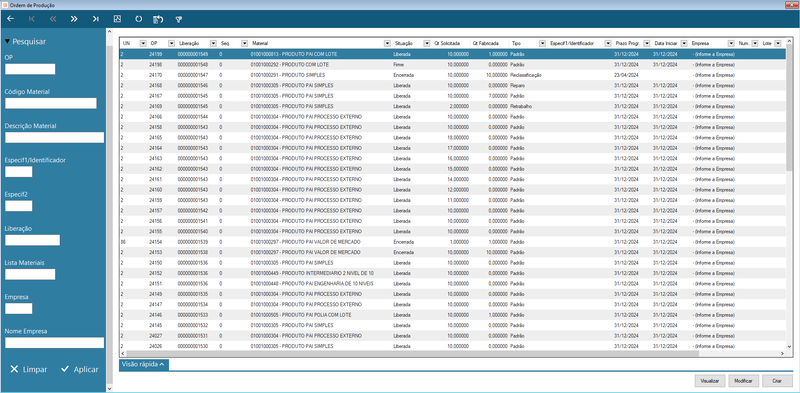The height and width of the screenshot is (393, 800).
Task: Focus the Descrição Material input field
Action: point(55,137)
